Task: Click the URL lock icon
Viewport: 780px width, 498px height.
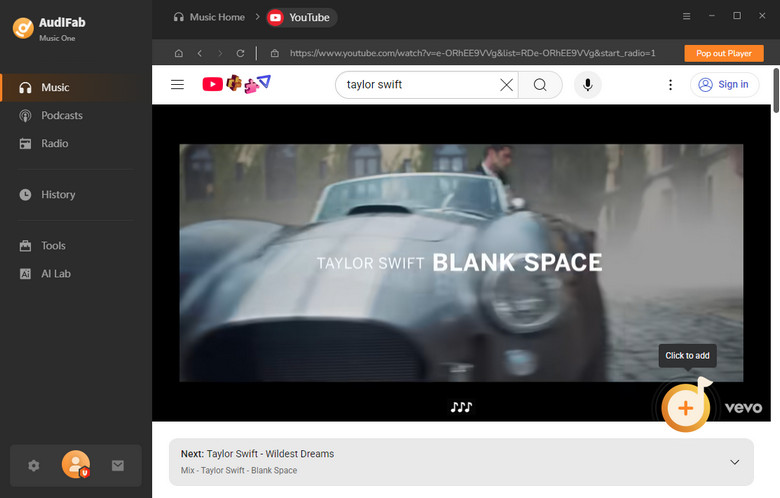Action: (x=275, y=53)
